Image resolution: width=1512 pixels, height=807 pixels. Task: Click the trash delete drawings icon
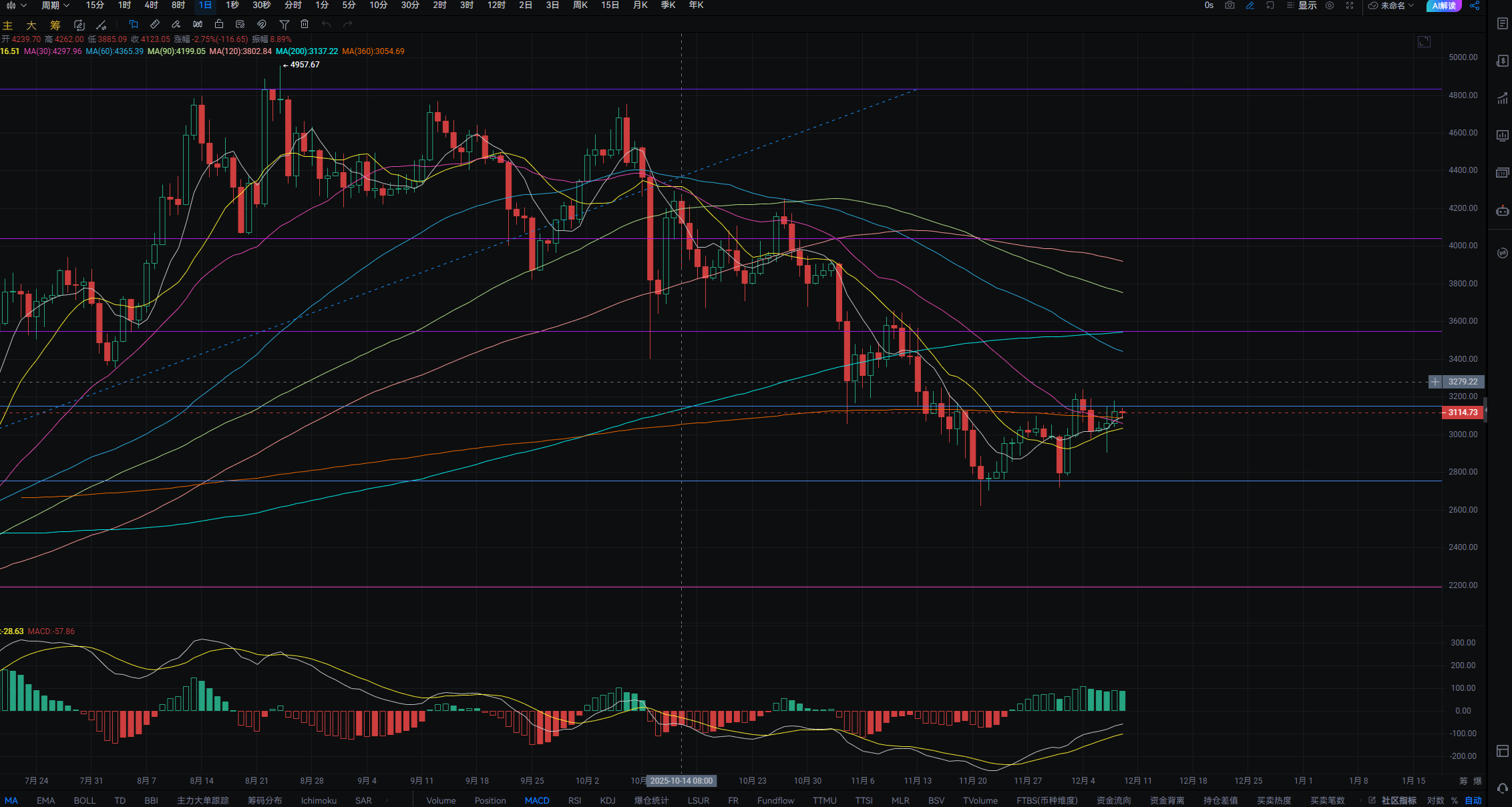tap(305, 25)
